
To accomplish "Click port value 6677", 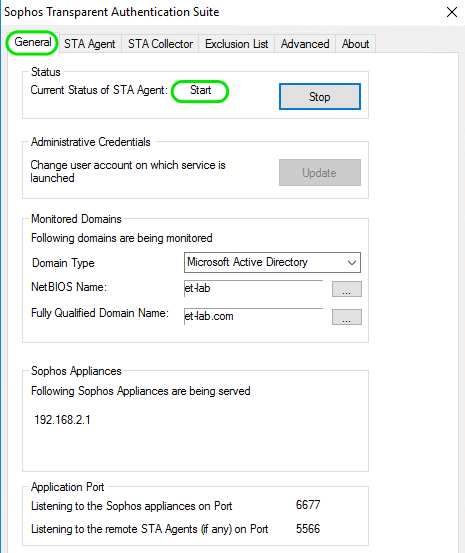I will [x=308, y=505].
